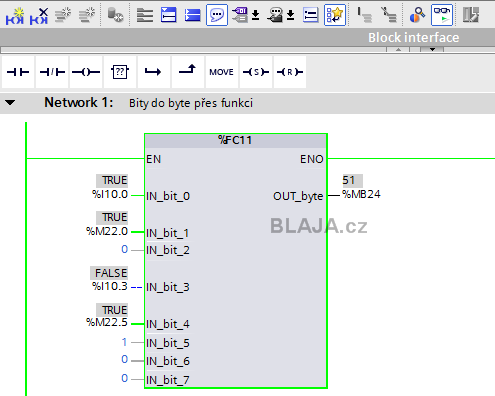The image size is (495, 396).
Task: Toggle the favorites bar display icon
Action: [335, 15]
